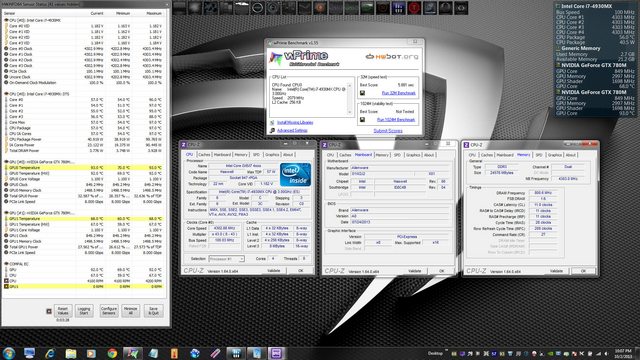Image resolution: width=640 pixels, height=360 pixels.
Task: Click the Maximum column header in HWiNFO
Action: point(154,13)
